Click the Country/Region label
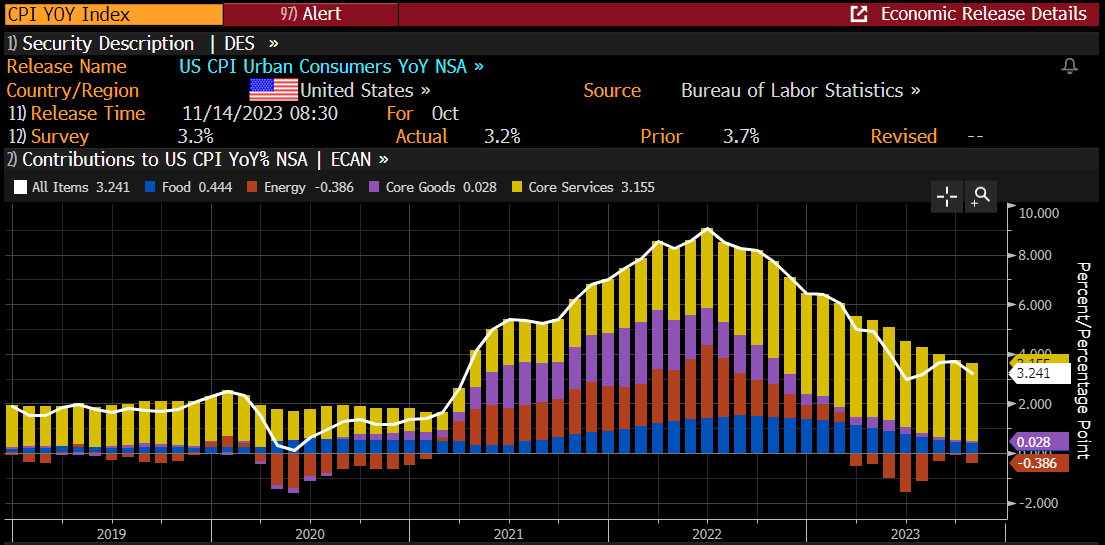The image size is (1105, 545). click(x=73, y=90)
